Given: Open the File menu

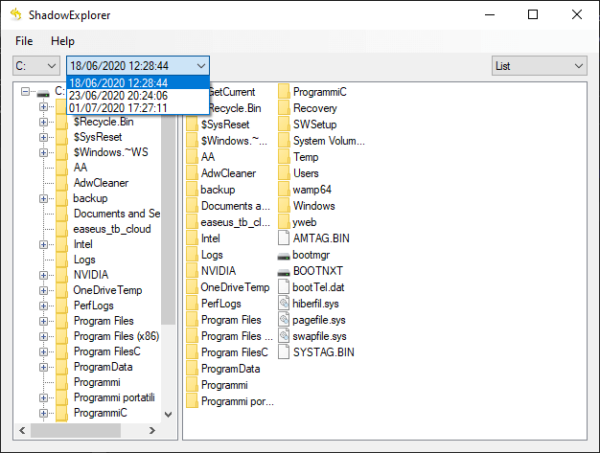Looking at the screenshot, I should pos(24,41).
